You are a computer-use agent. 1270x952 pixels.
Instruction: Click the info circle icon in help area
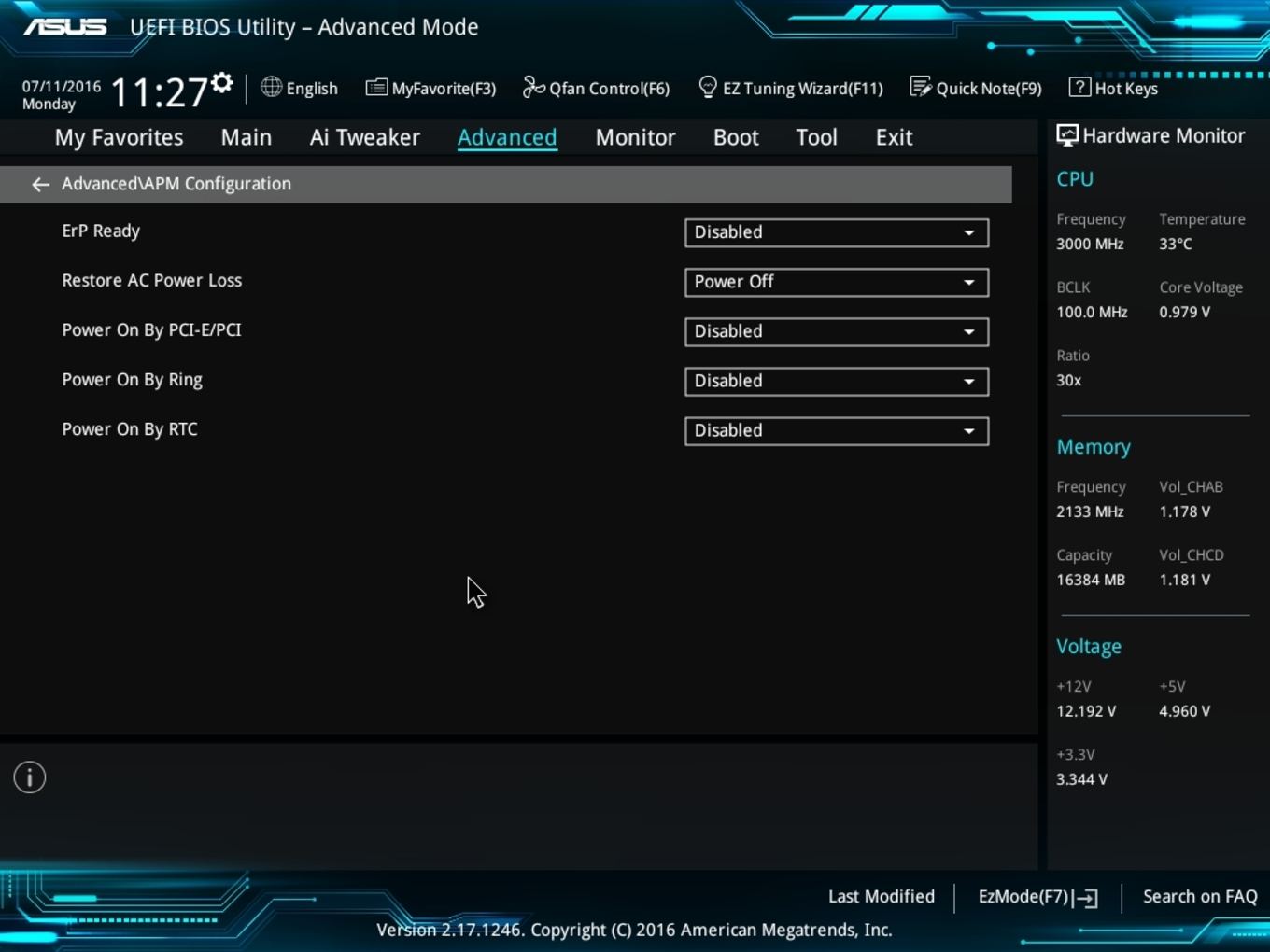click(x=30, y=777)
